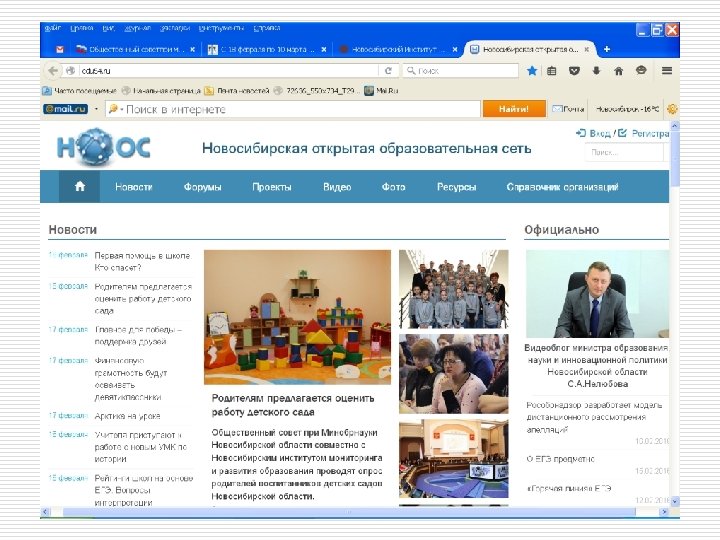Go to the browser home page icon
The image size is (720, 540).
[x=619, y=71]
